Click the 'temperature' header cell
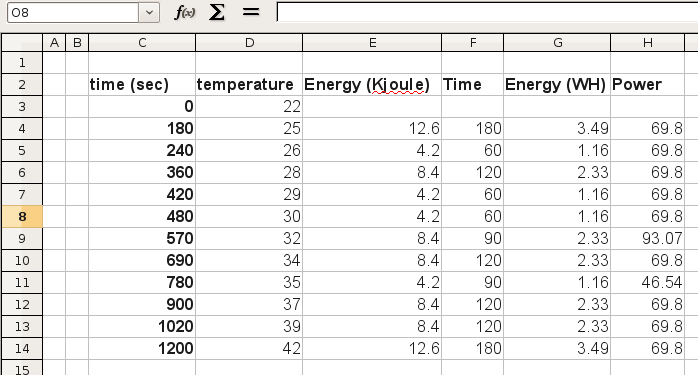698x375 pixels. pos(249,85)
